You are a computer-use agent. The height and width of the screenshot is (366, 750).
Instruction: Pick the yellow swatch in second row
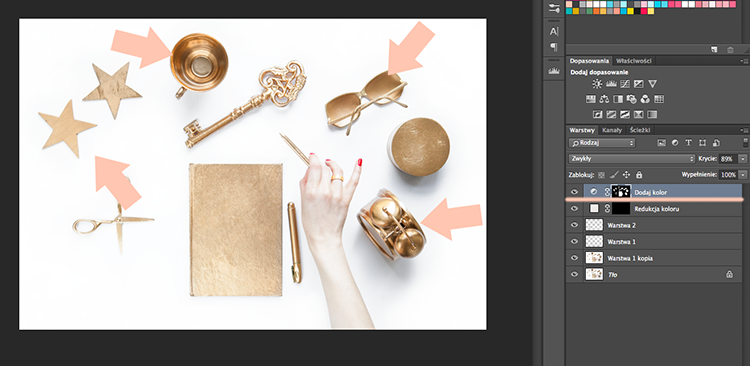point(630,11)
